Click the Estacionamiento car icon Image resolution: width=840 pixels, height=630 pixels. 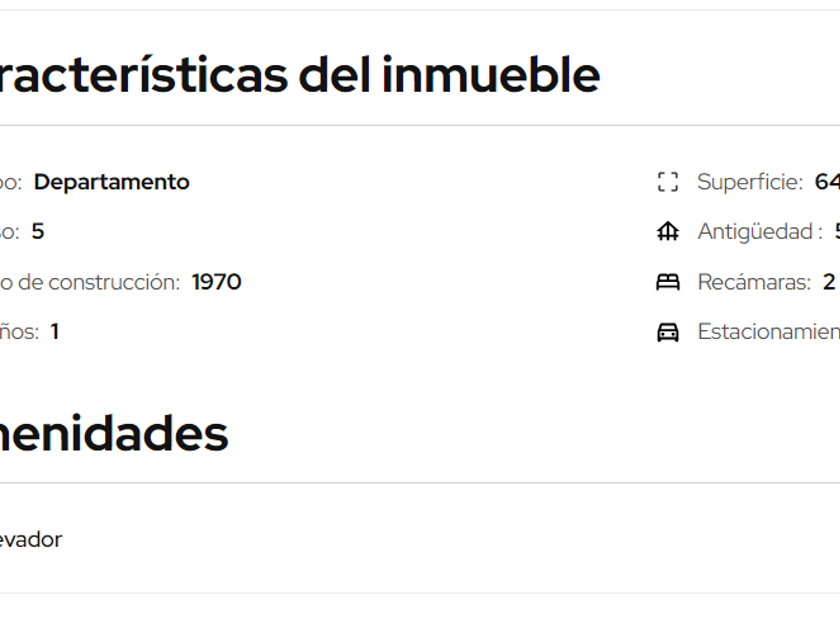click(667, 332)
